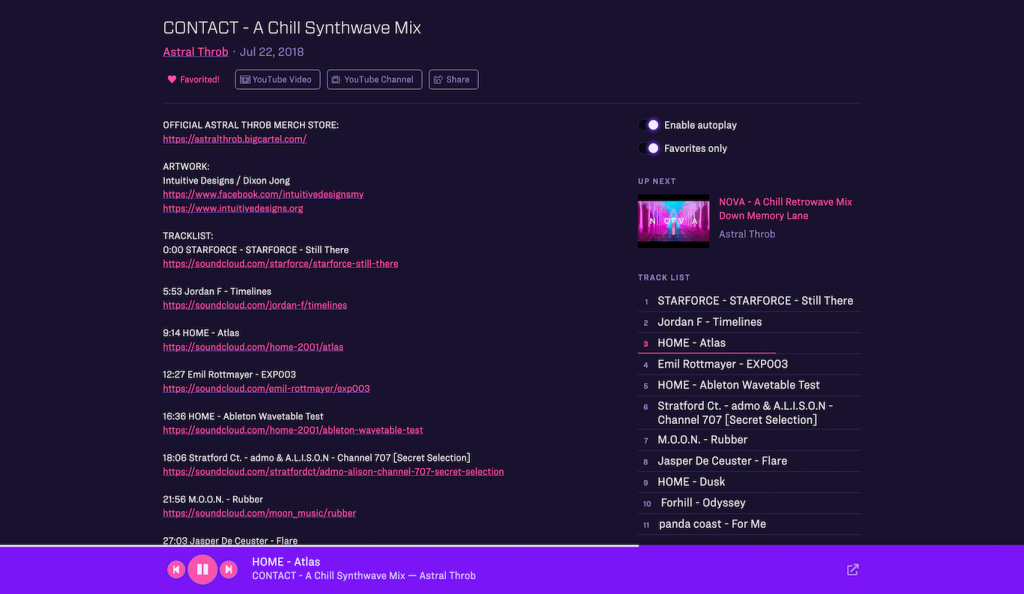This screenshot has width=1024, height=594.
Task: Click the Share button
Action: point(453,80)
